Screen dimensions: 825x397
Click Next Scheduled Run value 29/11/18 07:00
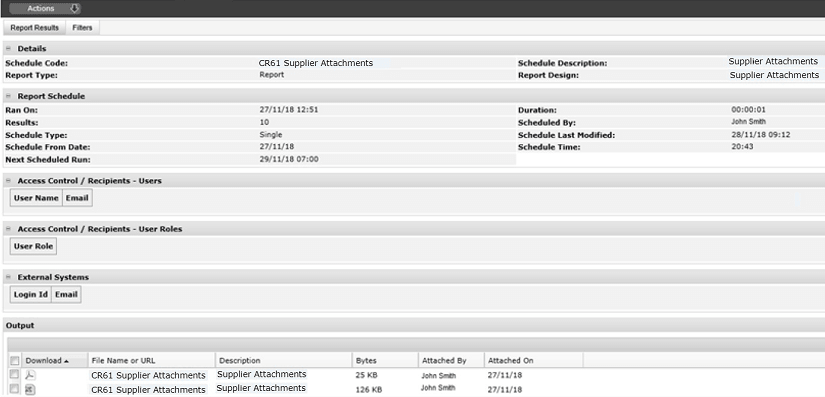pos(288,159)
